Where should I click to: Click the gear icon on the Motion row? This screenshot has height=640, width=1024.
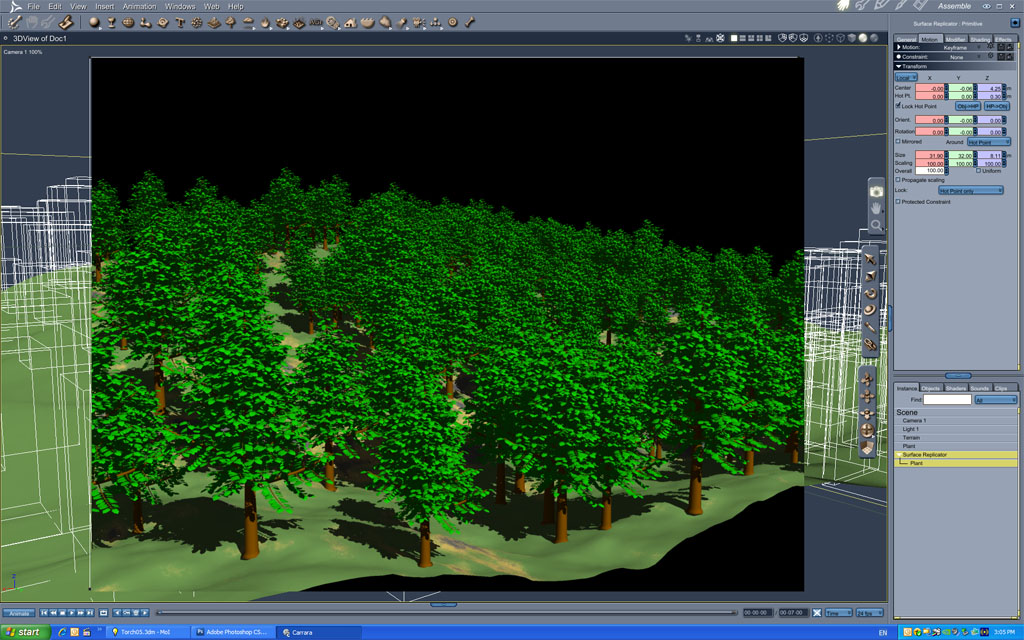(x=991, y=46)
